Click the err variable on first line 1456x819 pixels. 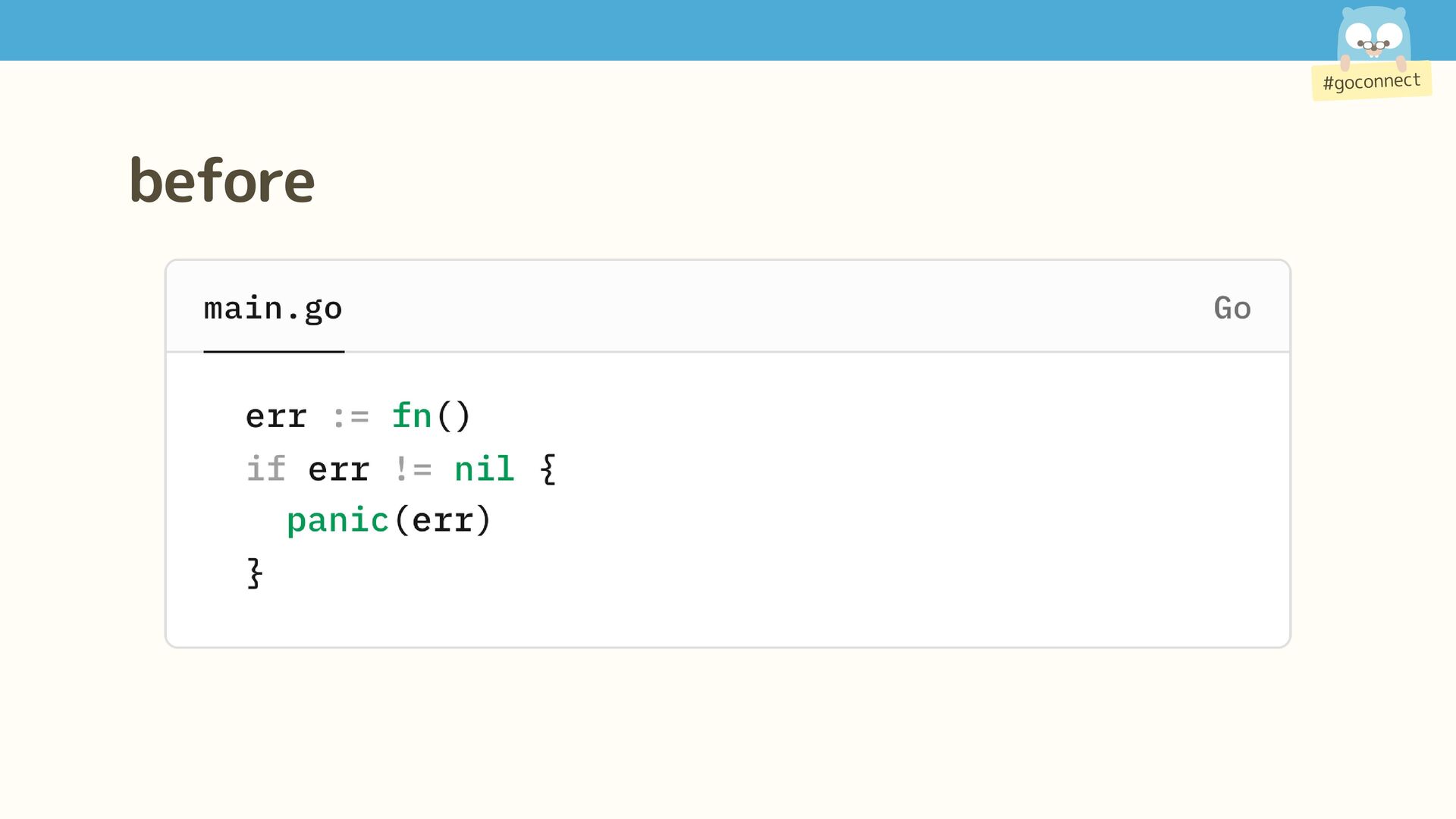276,416
